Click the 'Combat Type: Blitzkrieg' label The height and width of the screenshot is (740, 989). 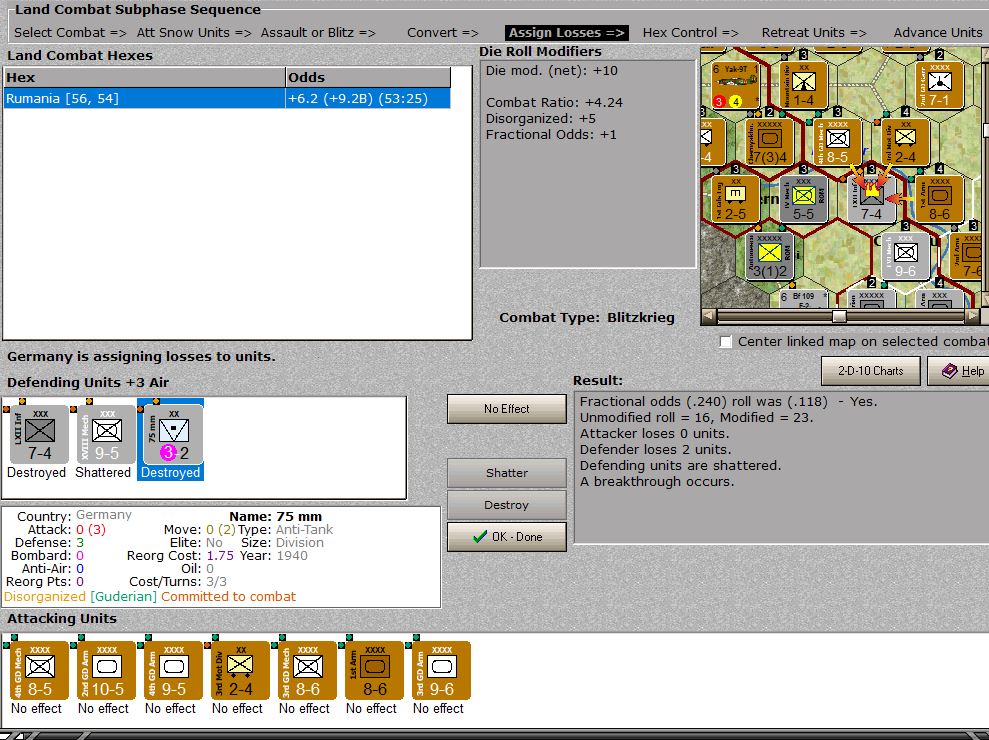tap(587, 318)
